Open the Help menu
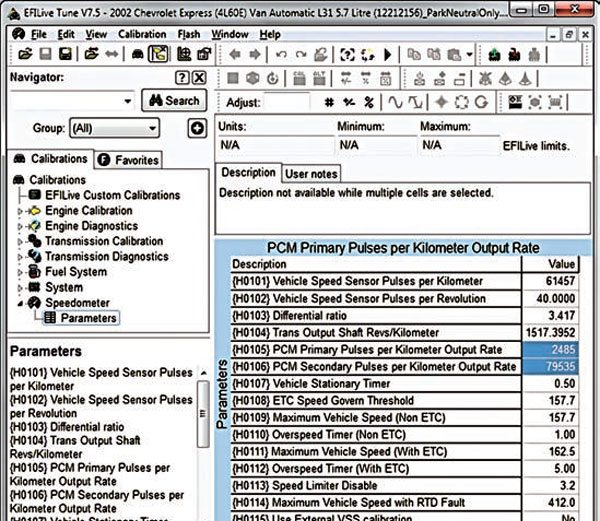 point(270,34)
